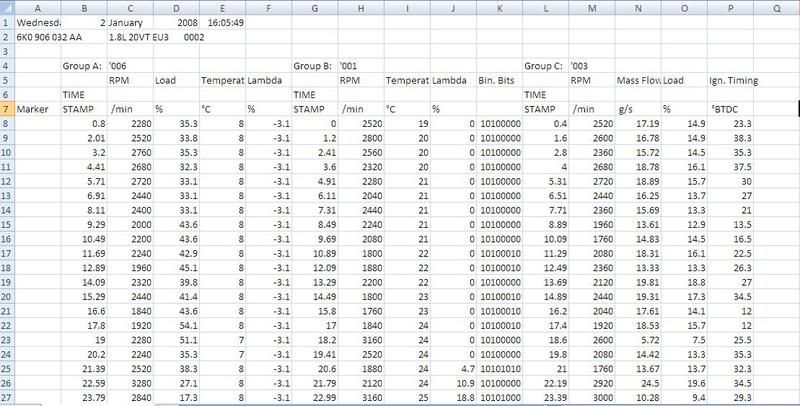
Task: Select the lambda cell '10.9'
Action: 454,383
